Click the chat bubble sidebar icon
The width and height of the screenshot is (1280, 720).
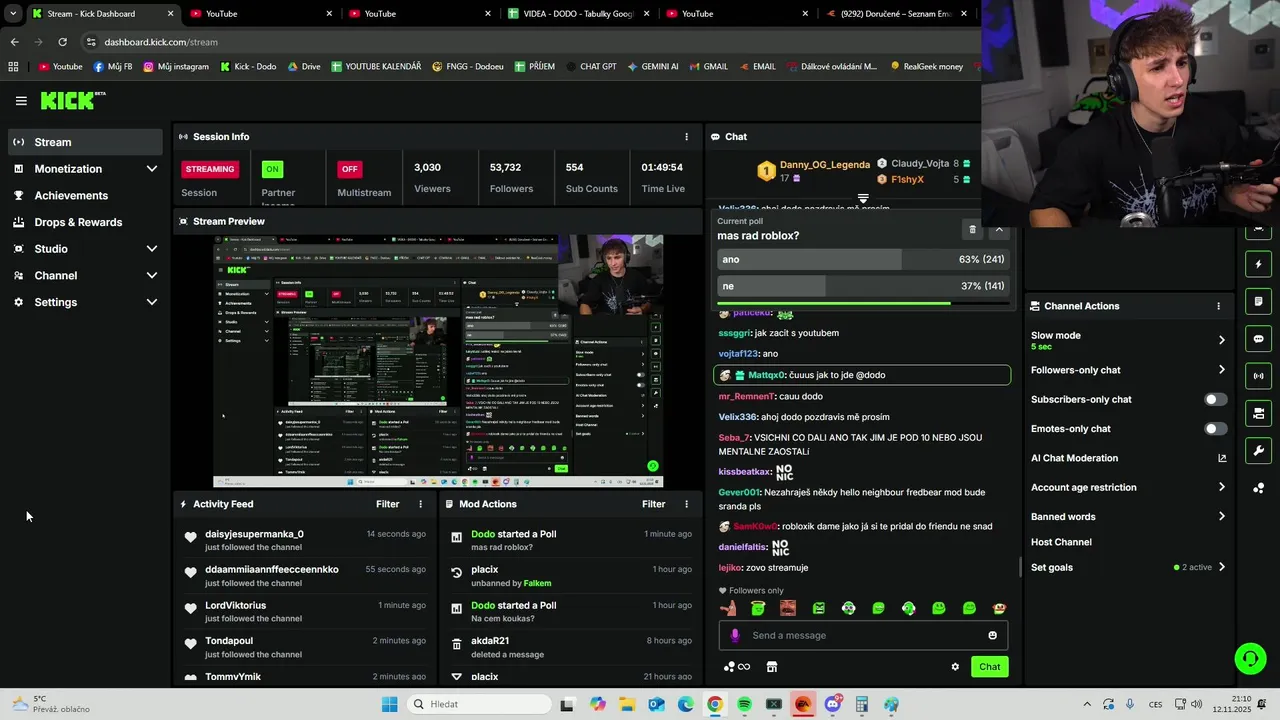1258,339
